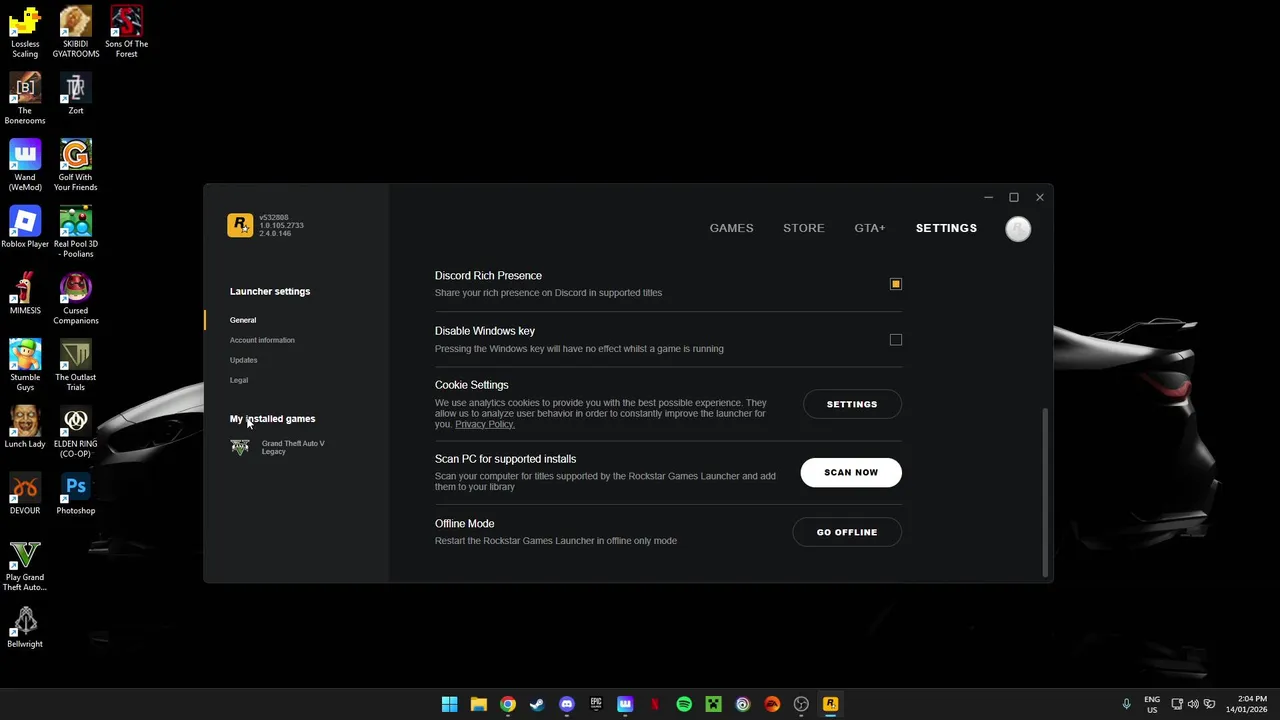Screen dimensions: 1280x720
Task: Switch to the STORE tab
Action: click(x=804, y=228)
